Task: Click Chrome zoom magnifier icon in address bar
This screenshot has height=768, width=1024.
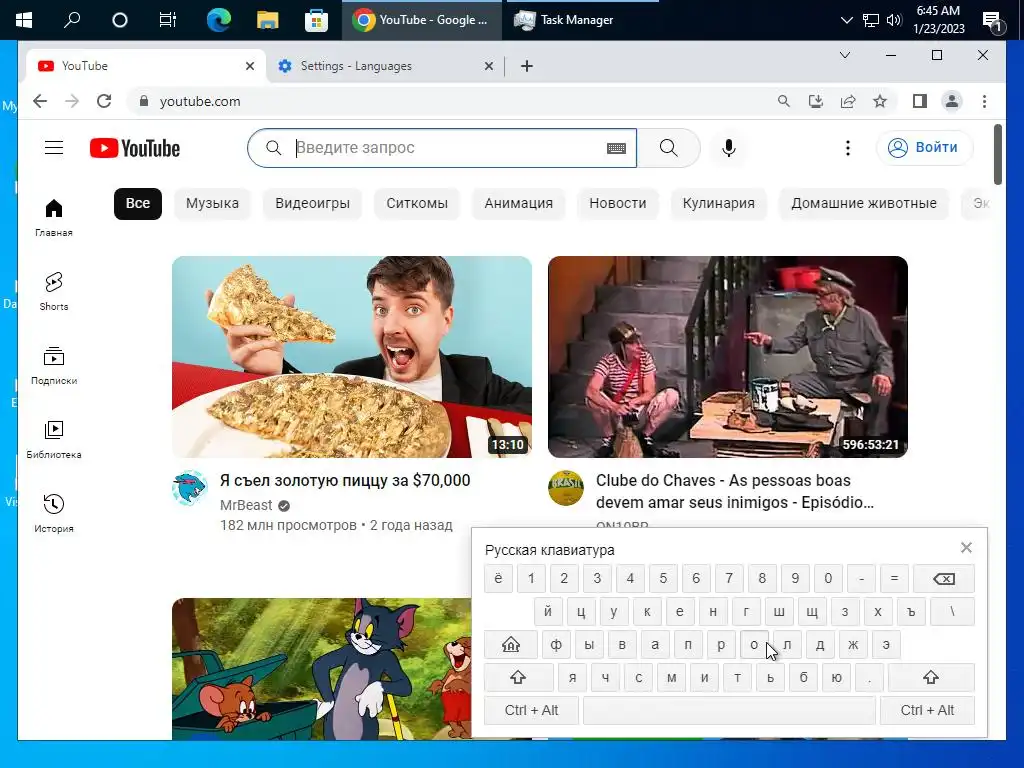Action: click(x=784, y=101)
